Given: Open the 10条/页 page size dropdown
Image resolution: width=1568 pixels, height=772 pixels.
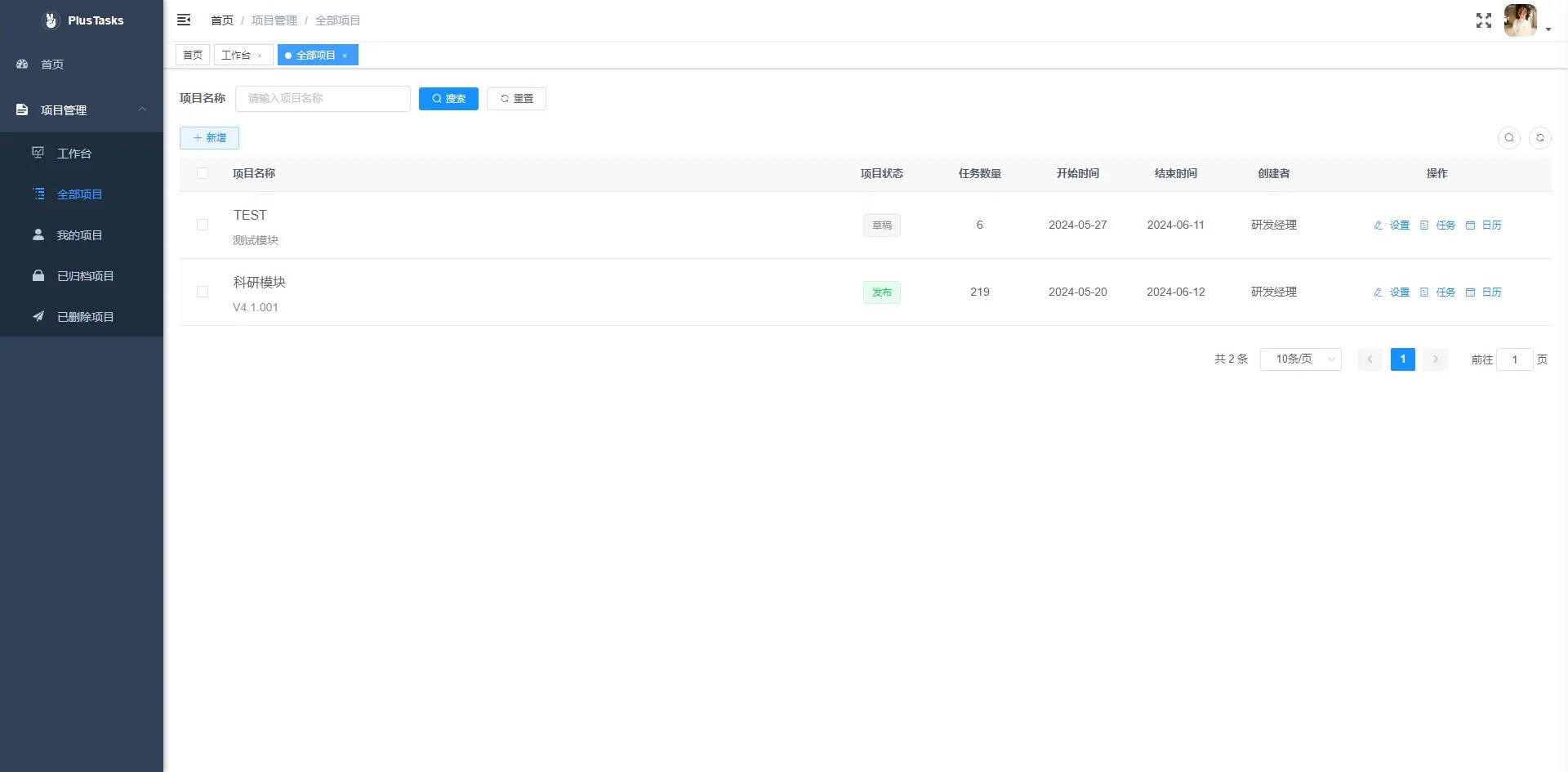Looking at the screenshot, I should [1300, 359].
